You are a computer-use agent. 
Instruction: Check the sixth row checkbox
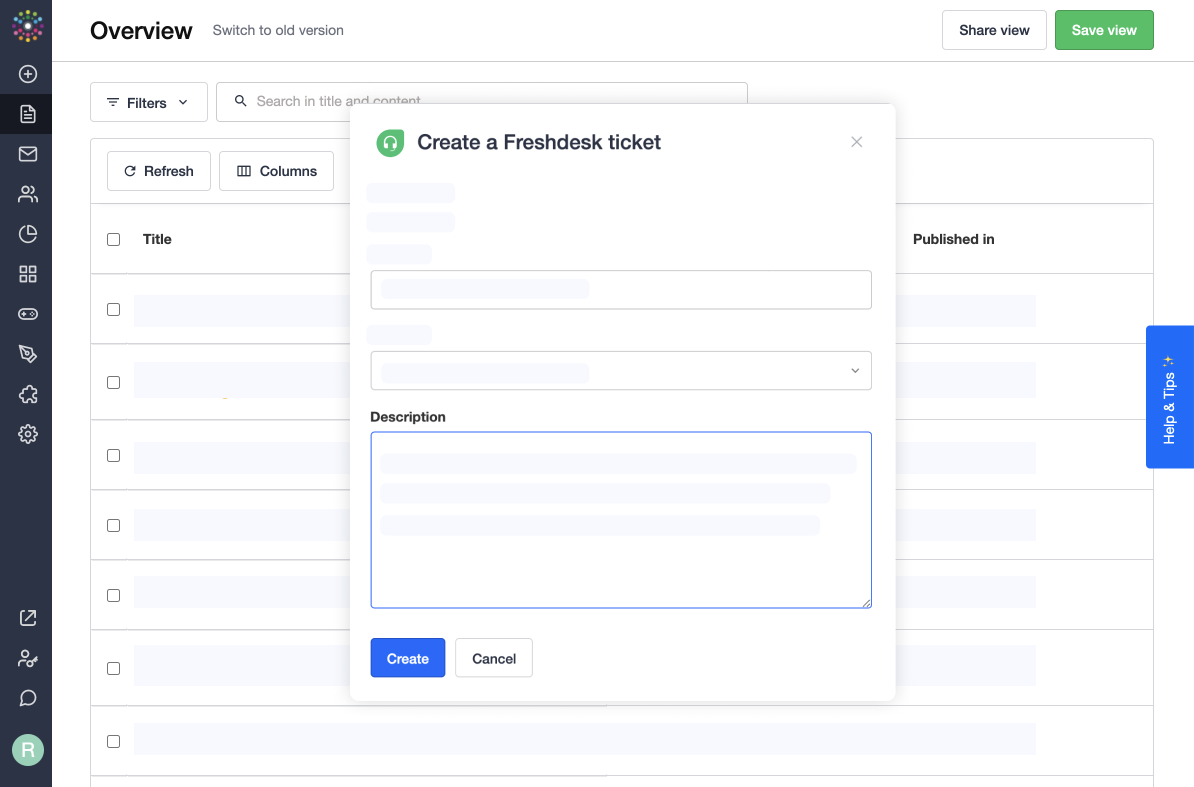(x=113, y=668)
